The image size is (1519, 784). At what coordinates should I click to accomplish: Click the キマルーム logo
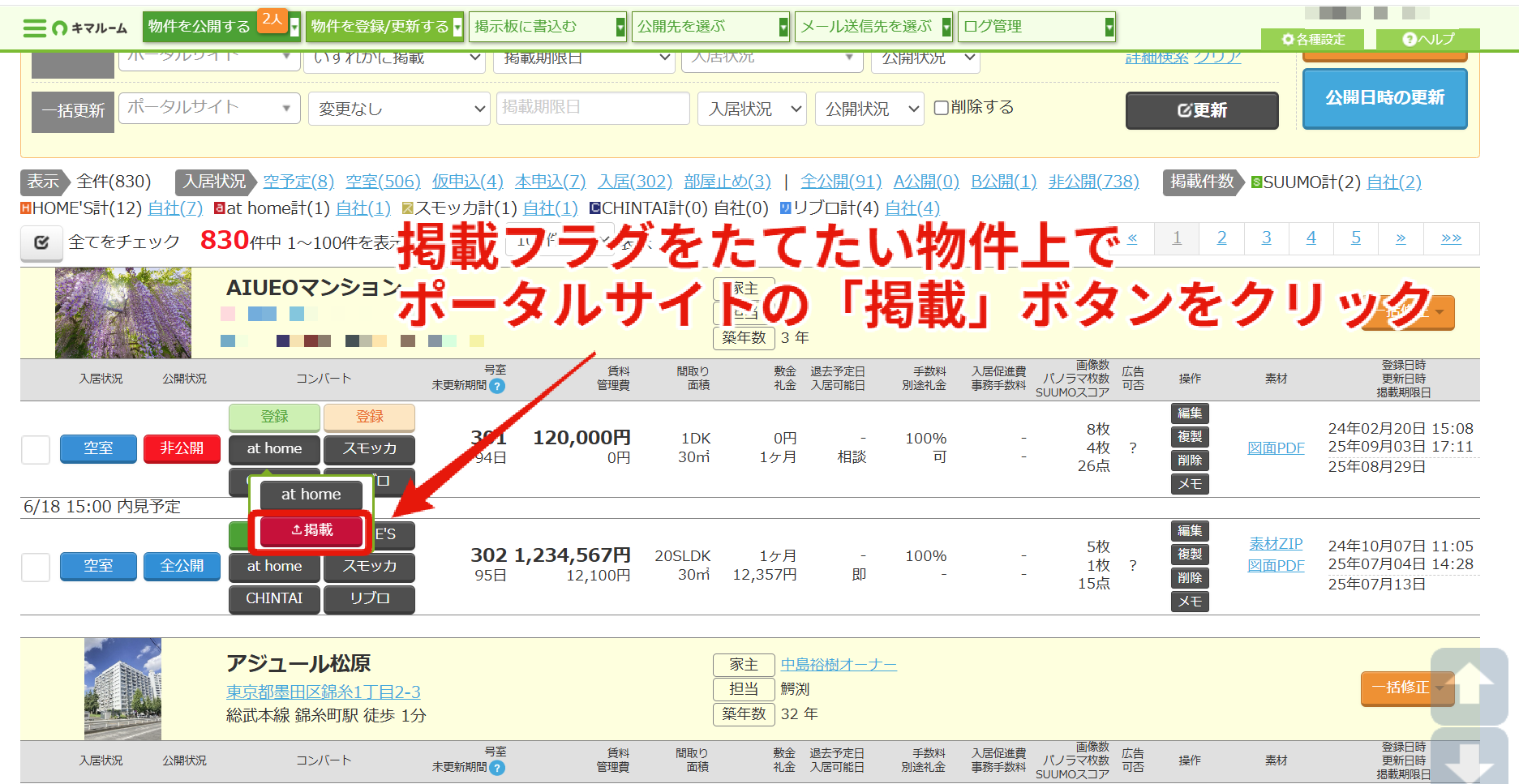90,28
